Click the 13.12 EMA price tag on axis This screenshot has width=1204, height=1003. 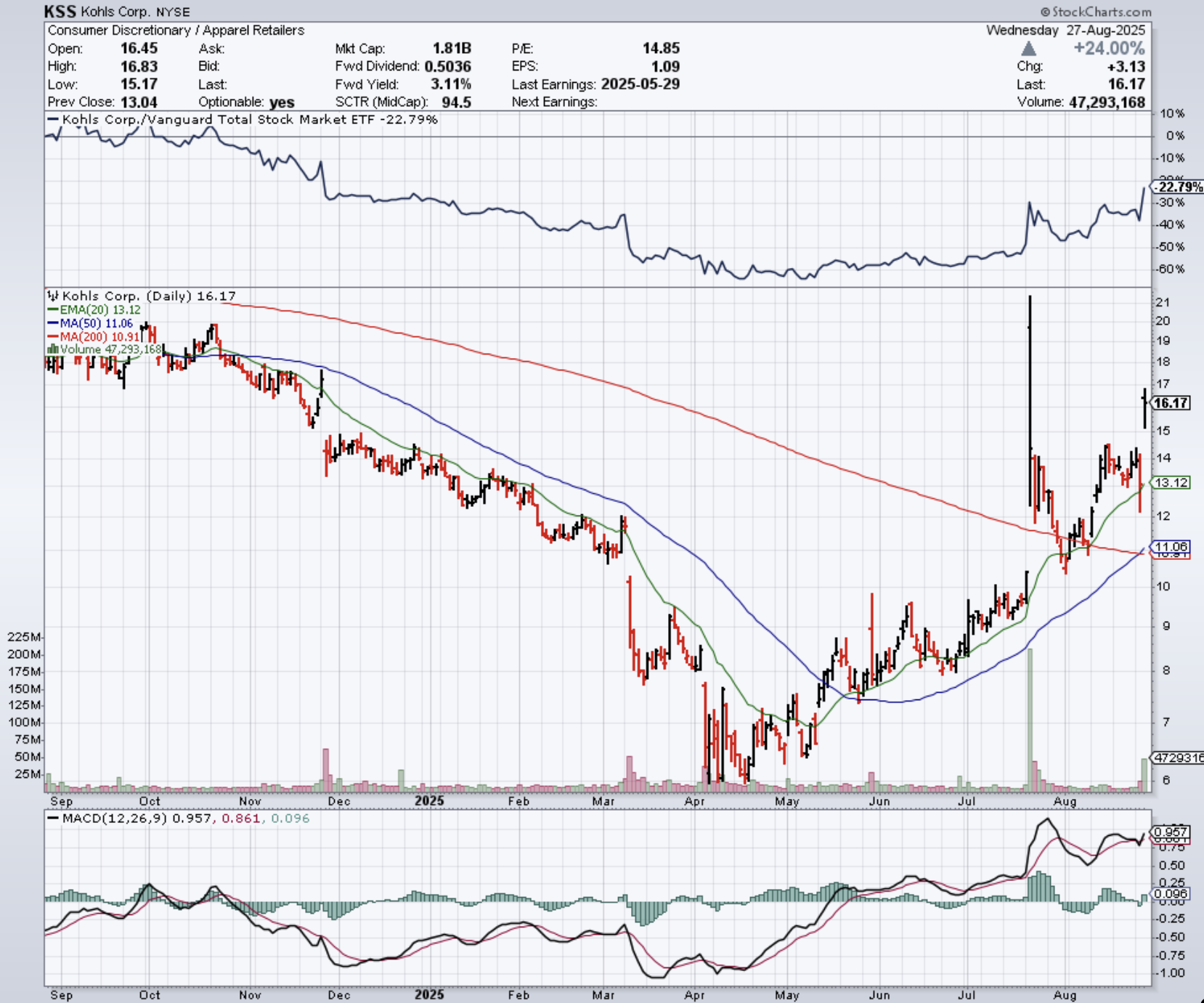[1171, 483]
